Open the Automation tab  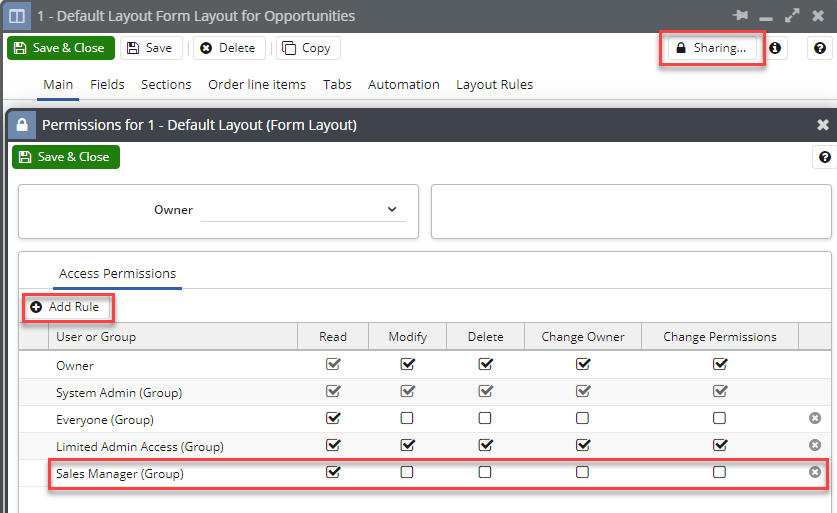pyautogui.click(x=403, y=85)
